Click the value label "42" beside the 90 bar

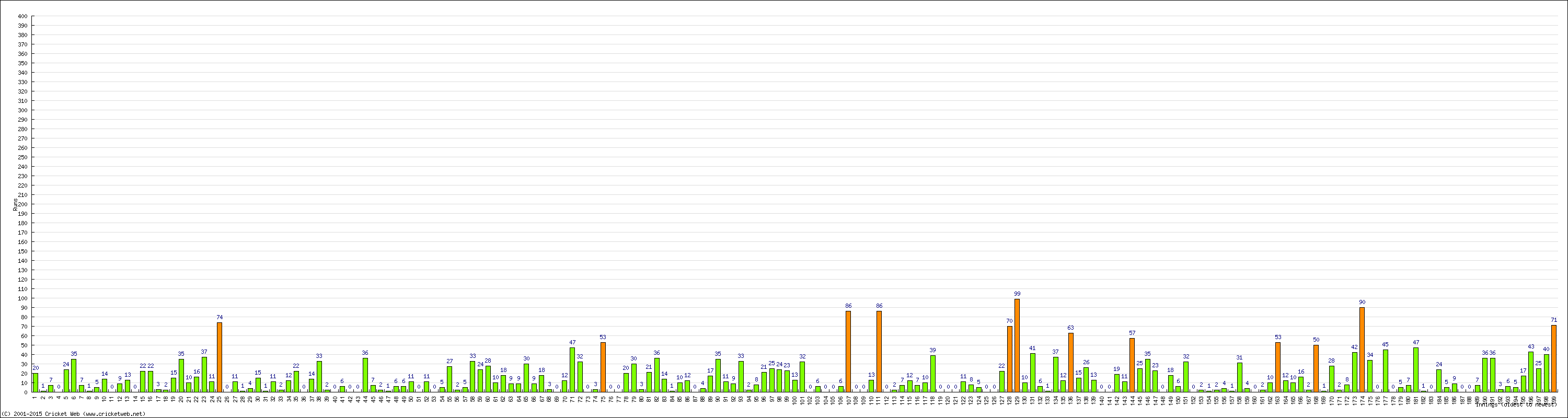(1354, 347)
